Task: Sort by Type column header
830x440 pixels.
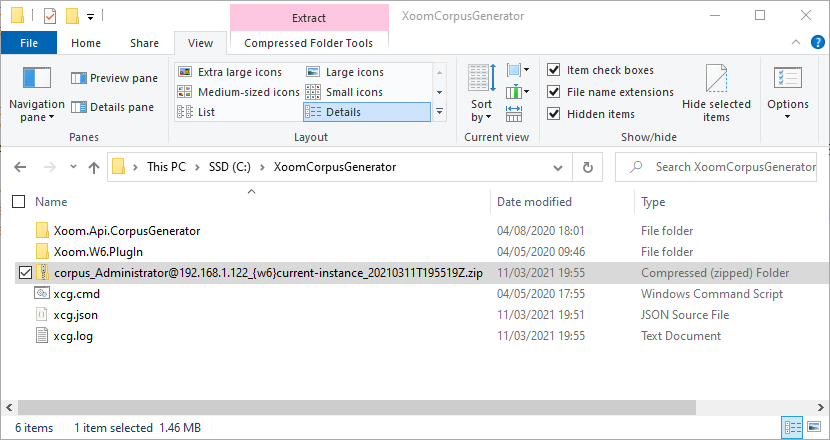Action: tap(653, 202)
